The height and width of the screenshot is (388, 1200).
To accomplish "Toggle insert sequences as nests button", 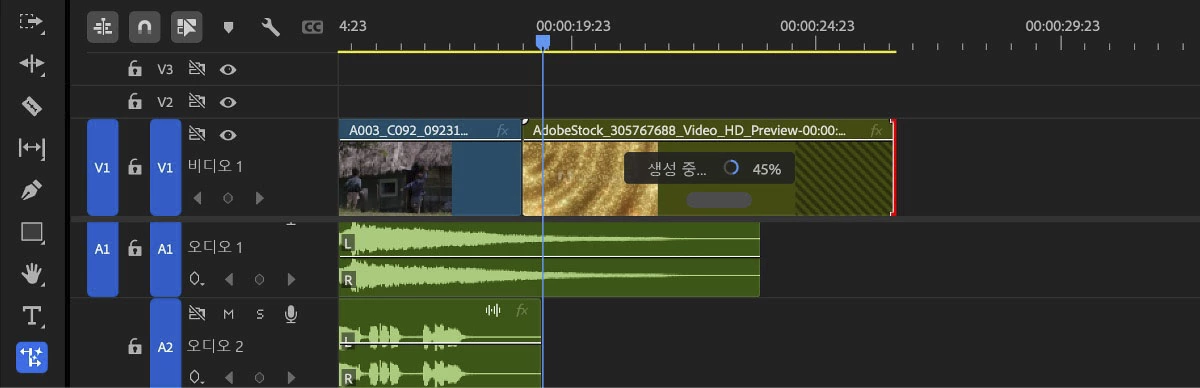I will 102,27.
